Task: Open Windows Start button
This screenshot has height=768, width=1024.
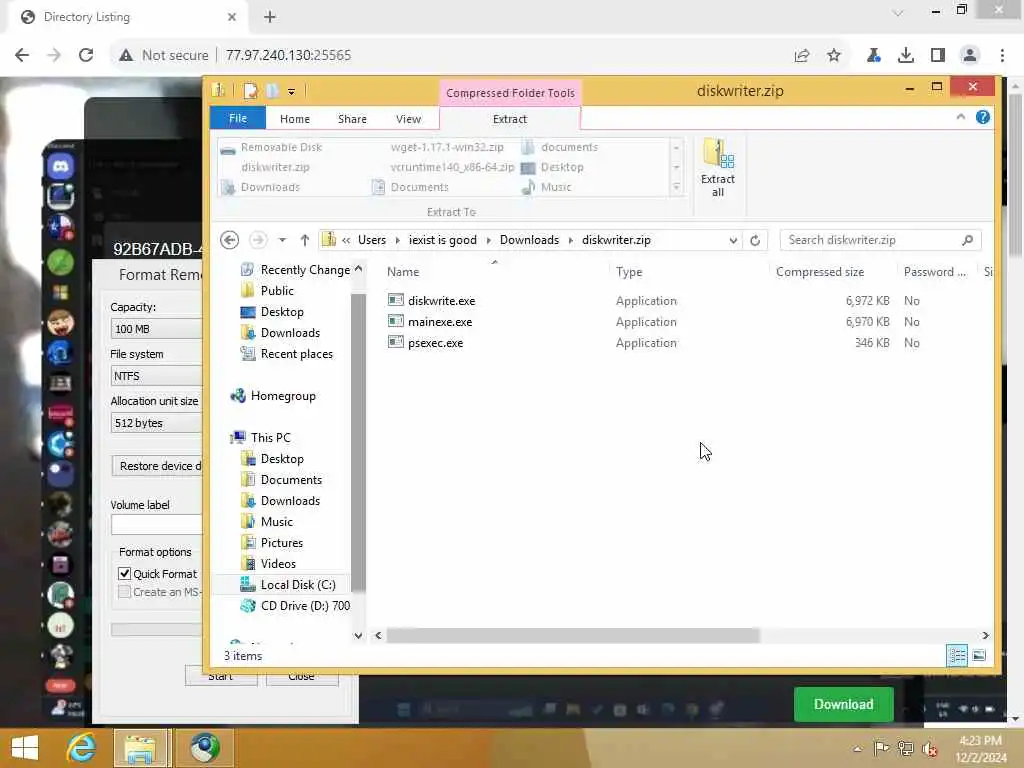Action: [x=25, y=748]
